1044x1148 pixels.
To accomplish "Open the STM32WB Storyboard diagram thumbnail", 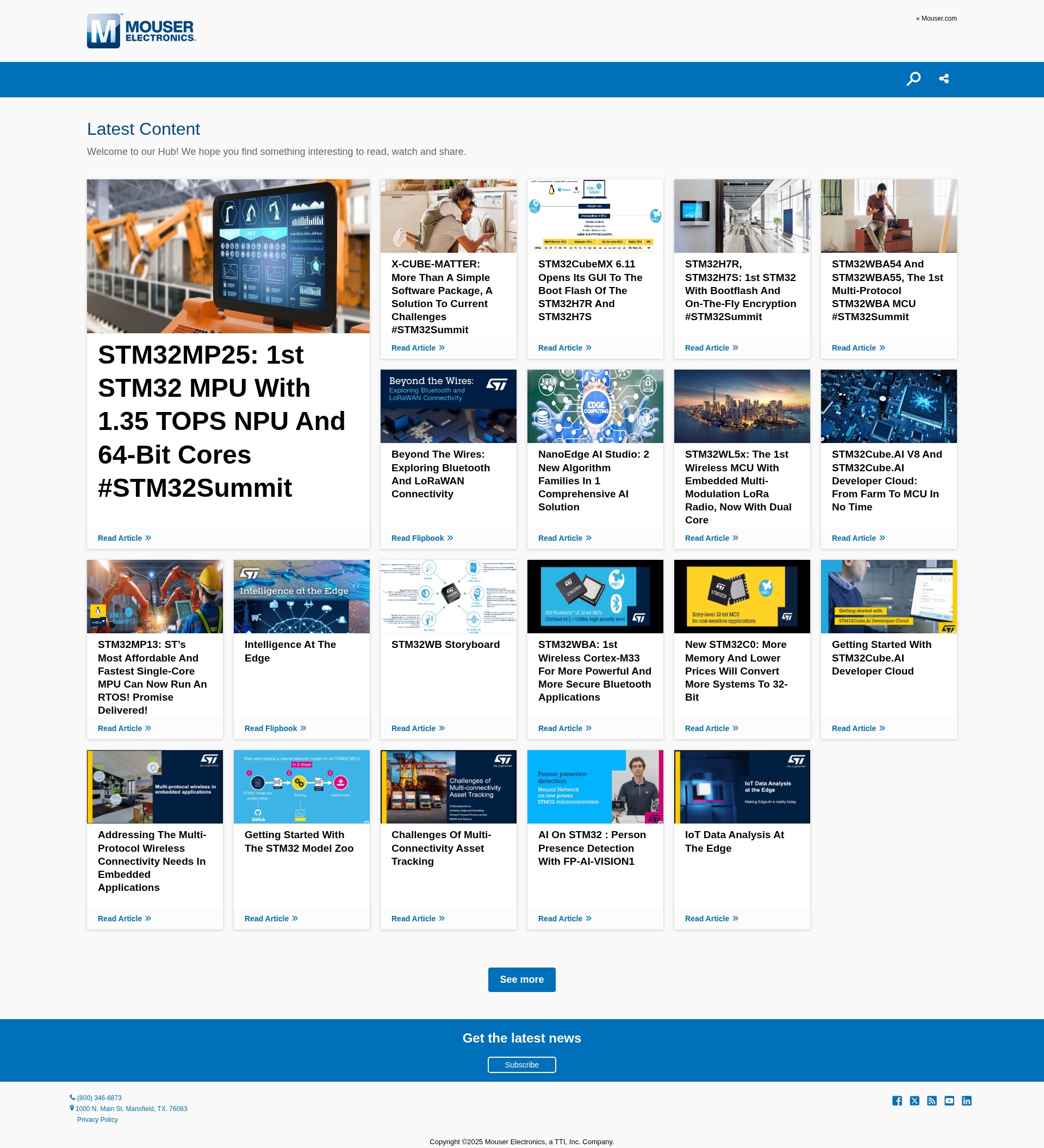I will (x=448, y=596).
